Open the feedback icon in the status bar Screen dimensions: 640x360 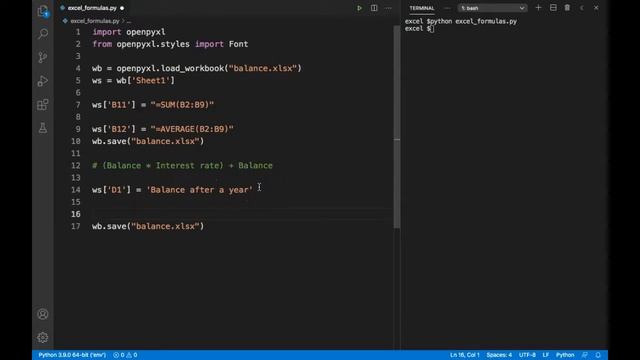click(x=585, y=355)
